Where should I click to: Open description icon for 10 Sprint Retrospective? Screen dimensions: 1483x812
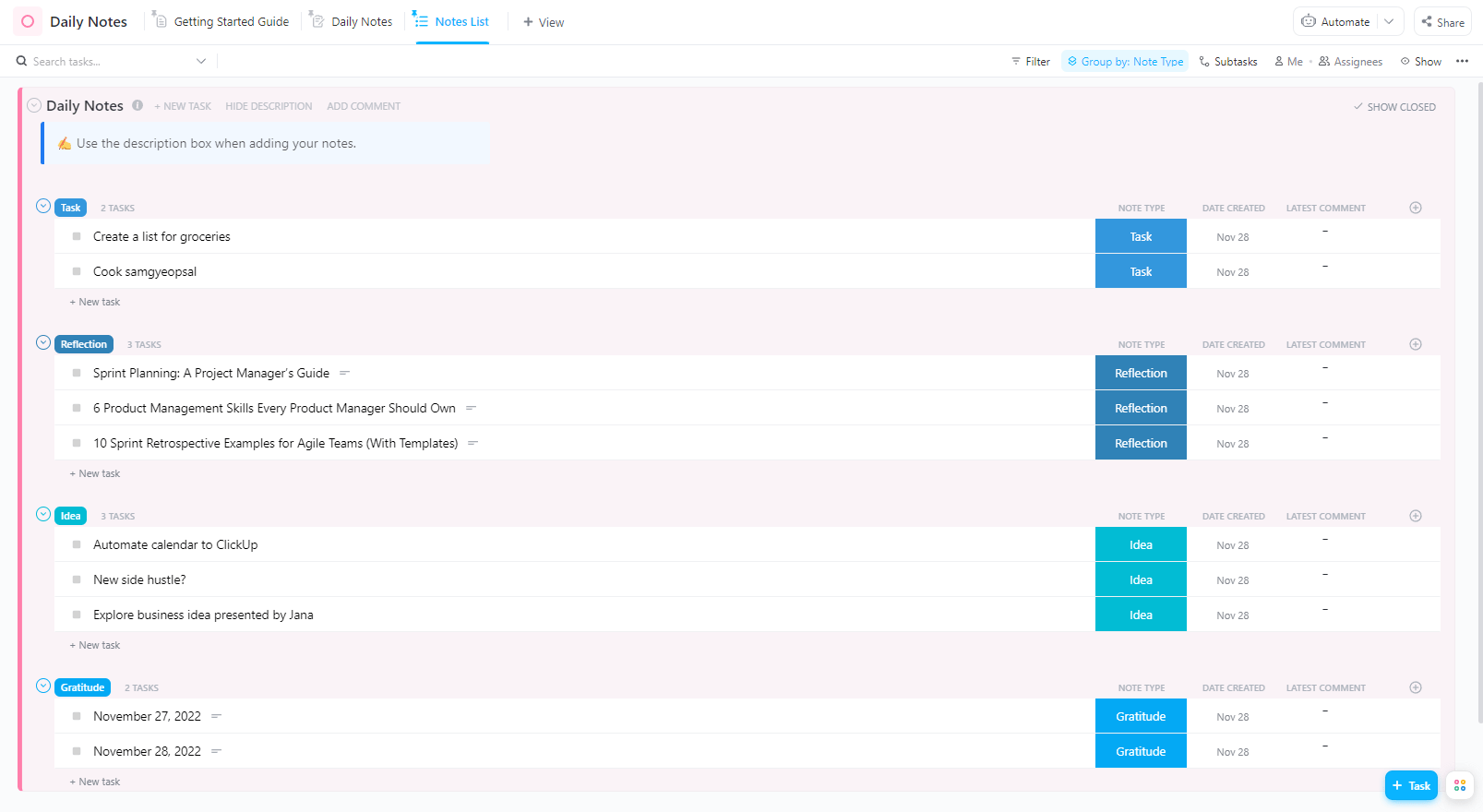[472, 443]
